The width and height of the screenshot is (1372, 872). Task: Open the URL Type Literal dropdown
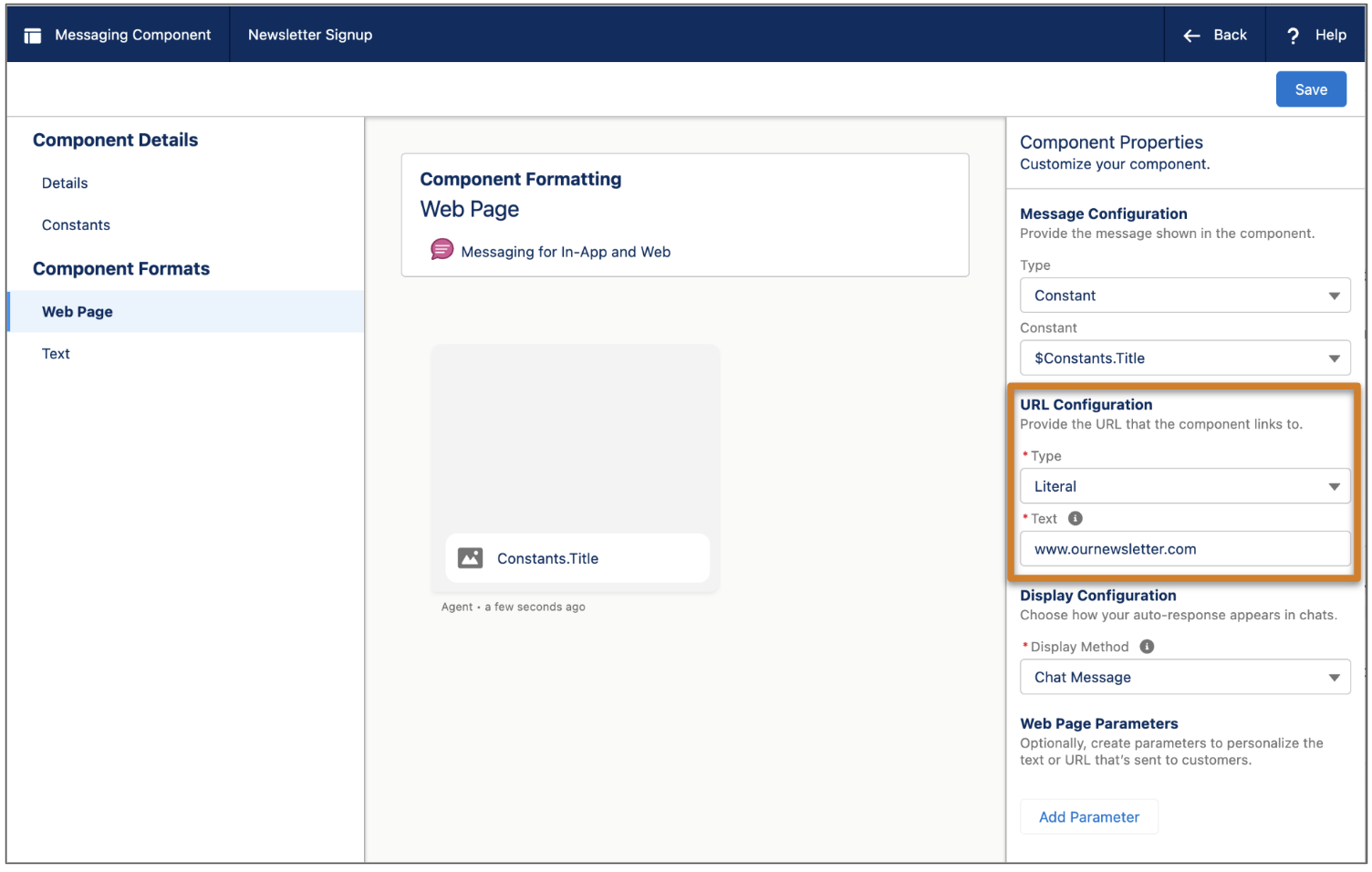coord(1184,487)
